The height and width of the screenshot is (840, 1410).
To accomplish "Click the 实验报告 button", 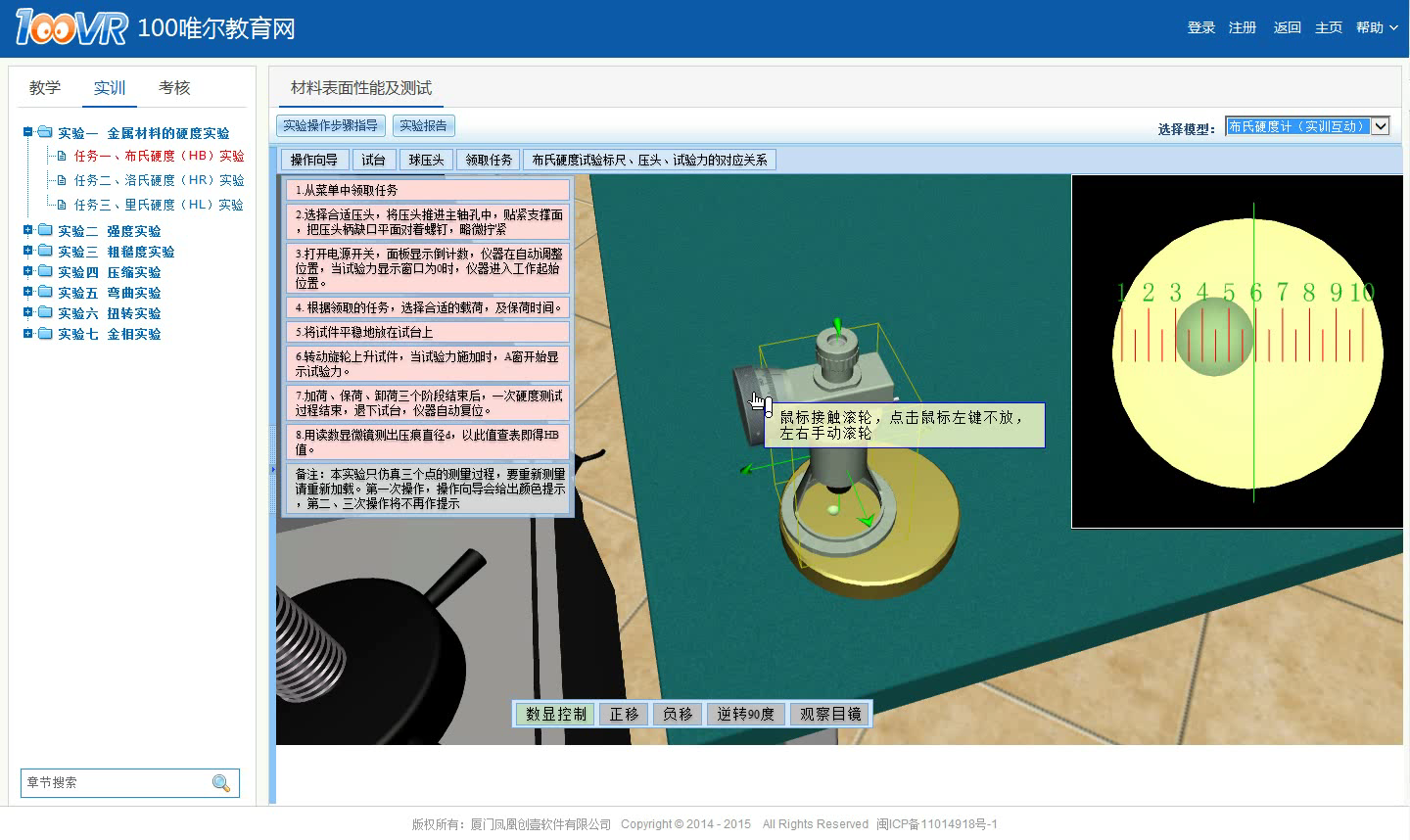I will tap(423, 125).
